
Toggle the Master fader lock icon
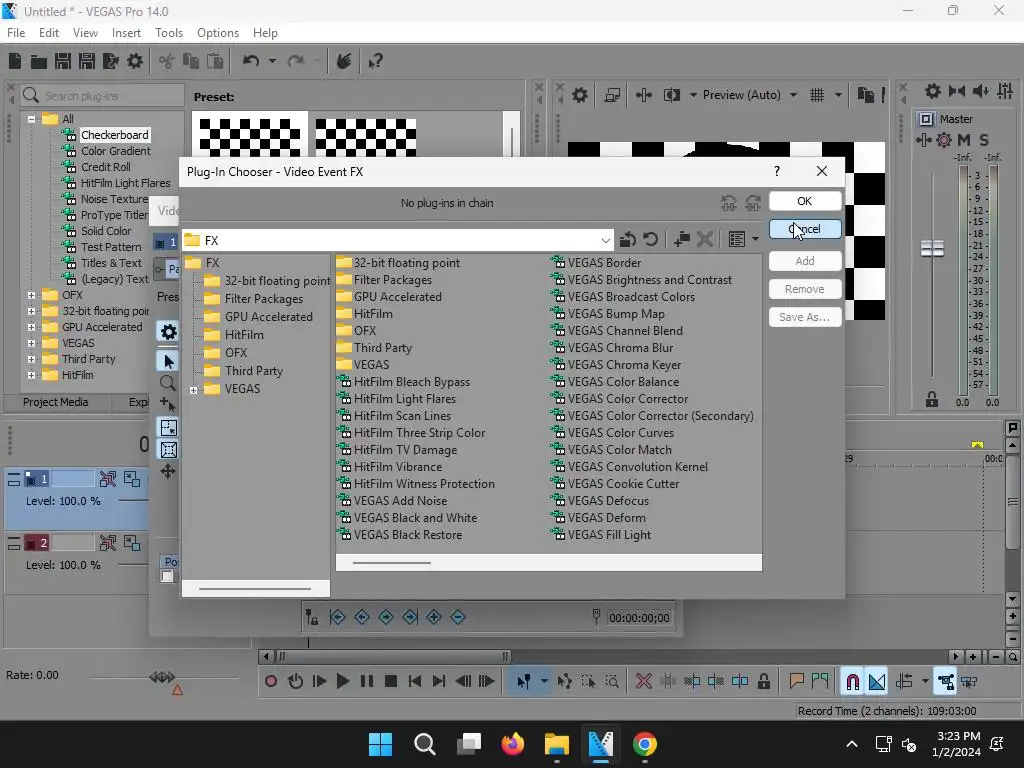tap(932, 400)
